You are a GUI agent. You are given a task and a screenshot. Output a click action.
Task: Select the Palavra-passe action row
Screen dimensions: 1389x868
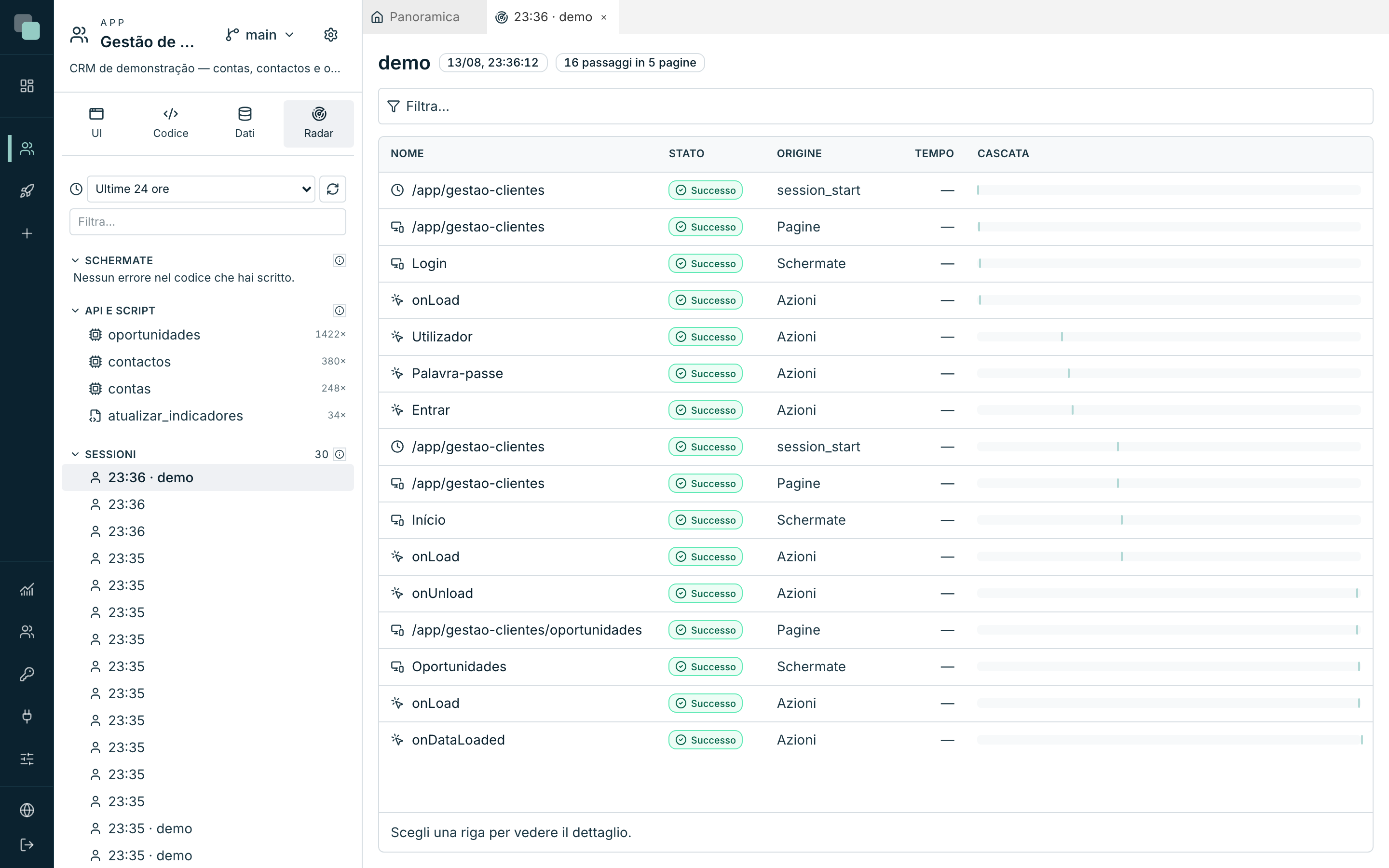pos(875,374)
